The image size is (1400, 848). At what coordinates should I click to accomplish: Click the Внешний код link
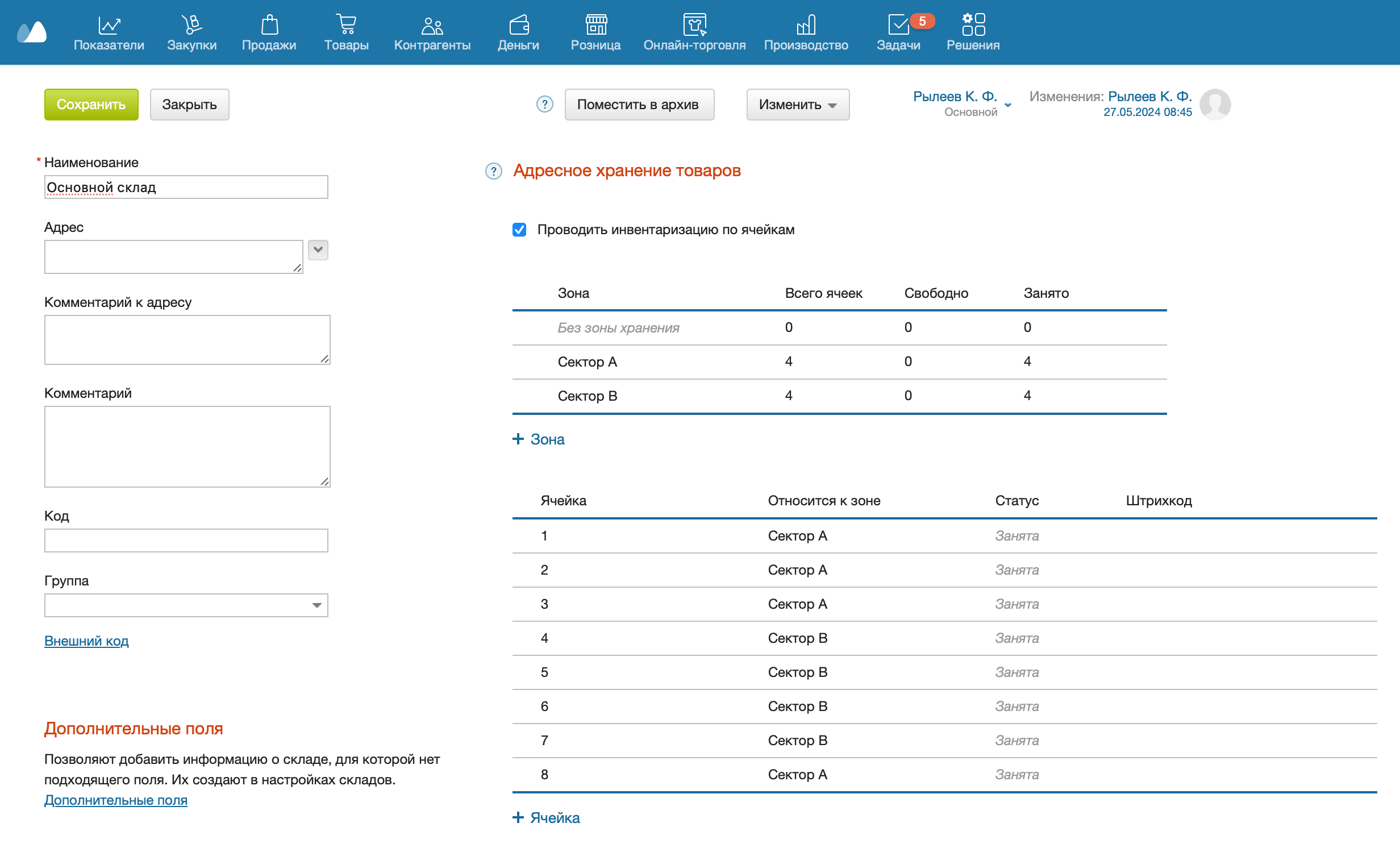click(x=86, y=641)
